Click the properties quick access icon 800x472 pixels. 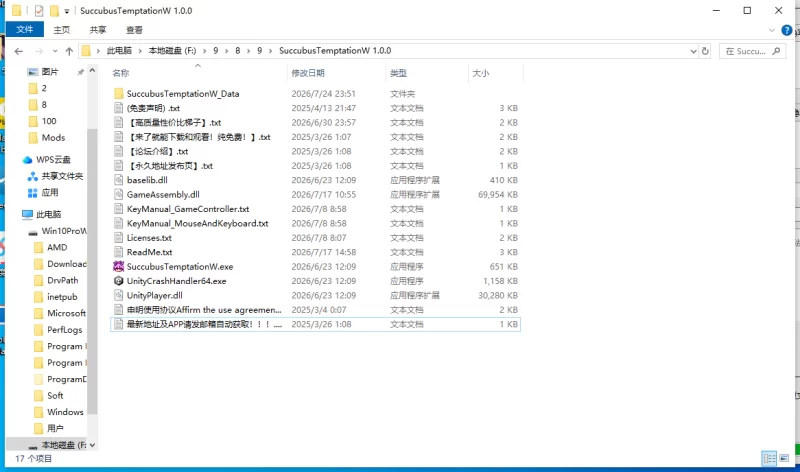coord(39,11)
